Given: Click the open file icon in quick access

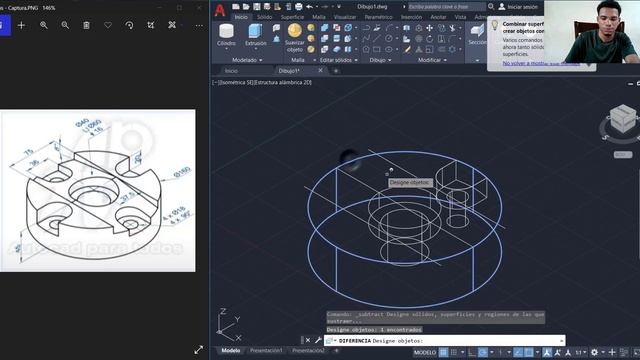Looking at the screenshot, I should pyautogui.click(x=246, y=7).
